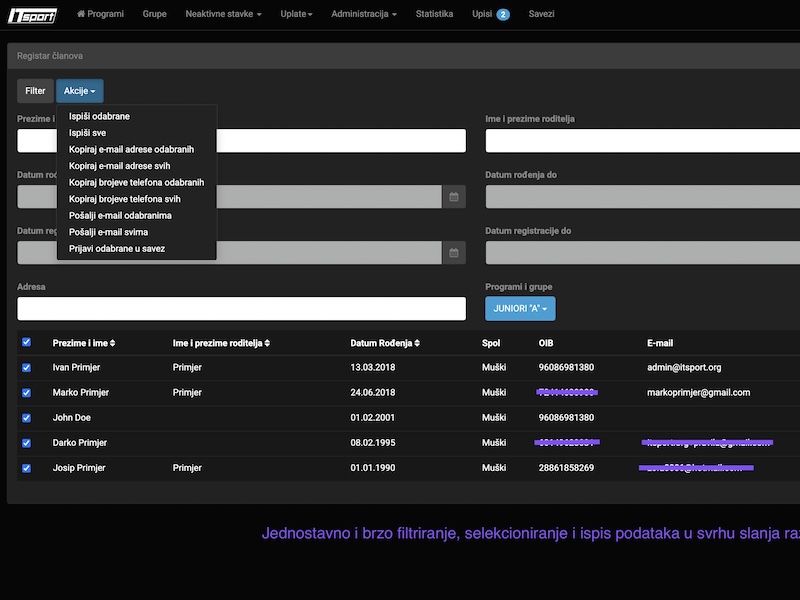The height and width of the screenshot is (600, 800).
Task: Open the Statistika page link
Action: [434, 15]
